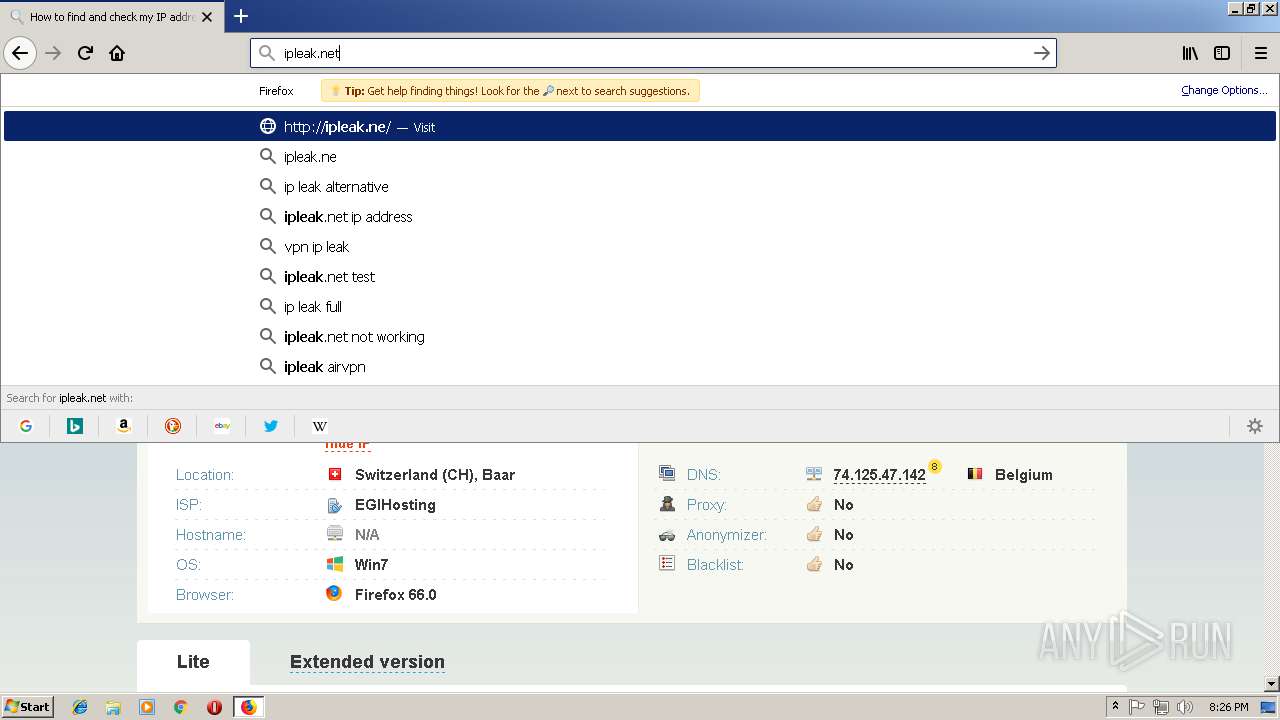The image size is (1280, 720).
Task: Search ipleak.net with DuckDuckGo
Action: tap(173, 426)
